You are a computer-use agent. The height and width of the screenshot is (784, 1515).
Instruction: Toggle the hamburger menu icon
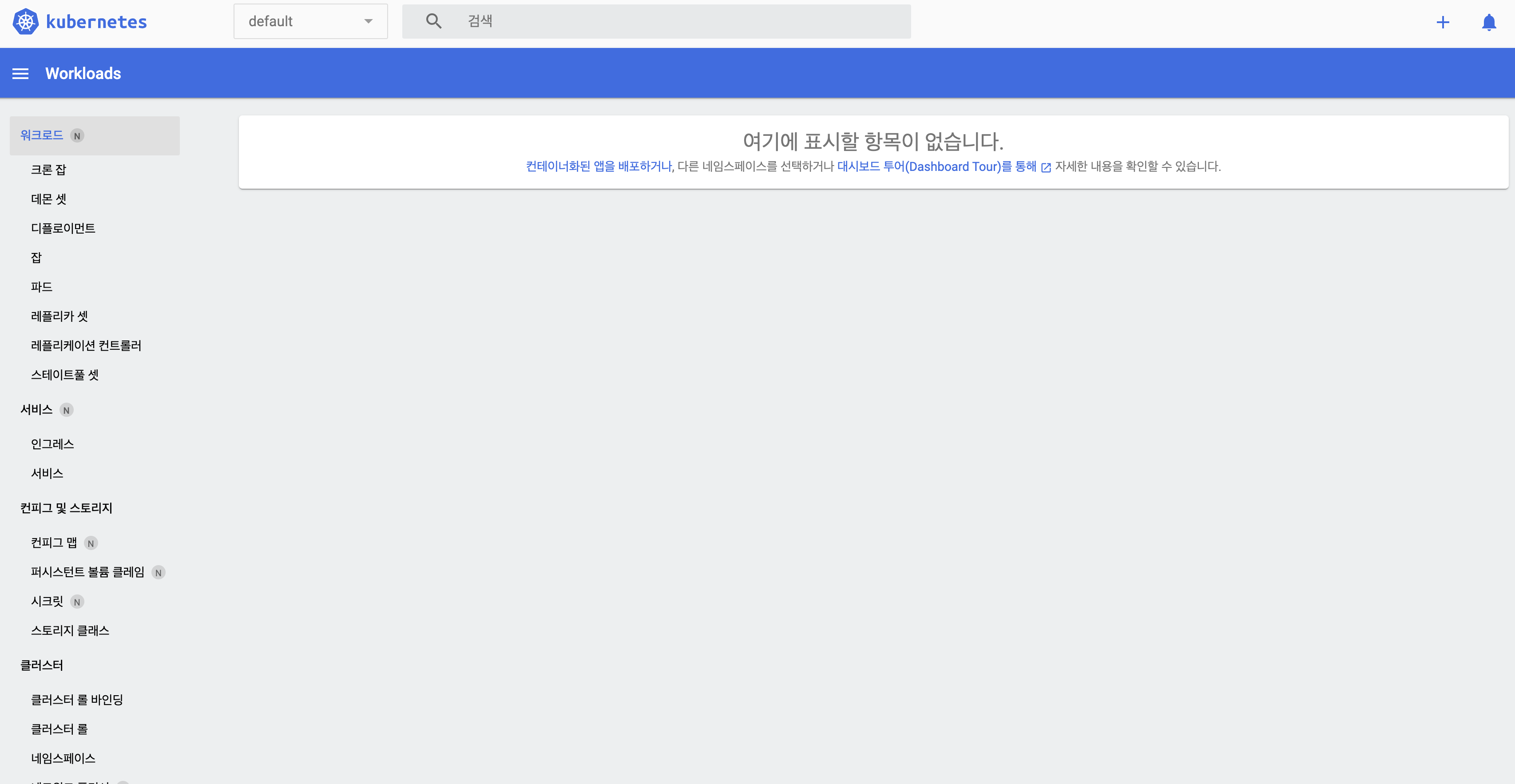[x=20, y=74]
